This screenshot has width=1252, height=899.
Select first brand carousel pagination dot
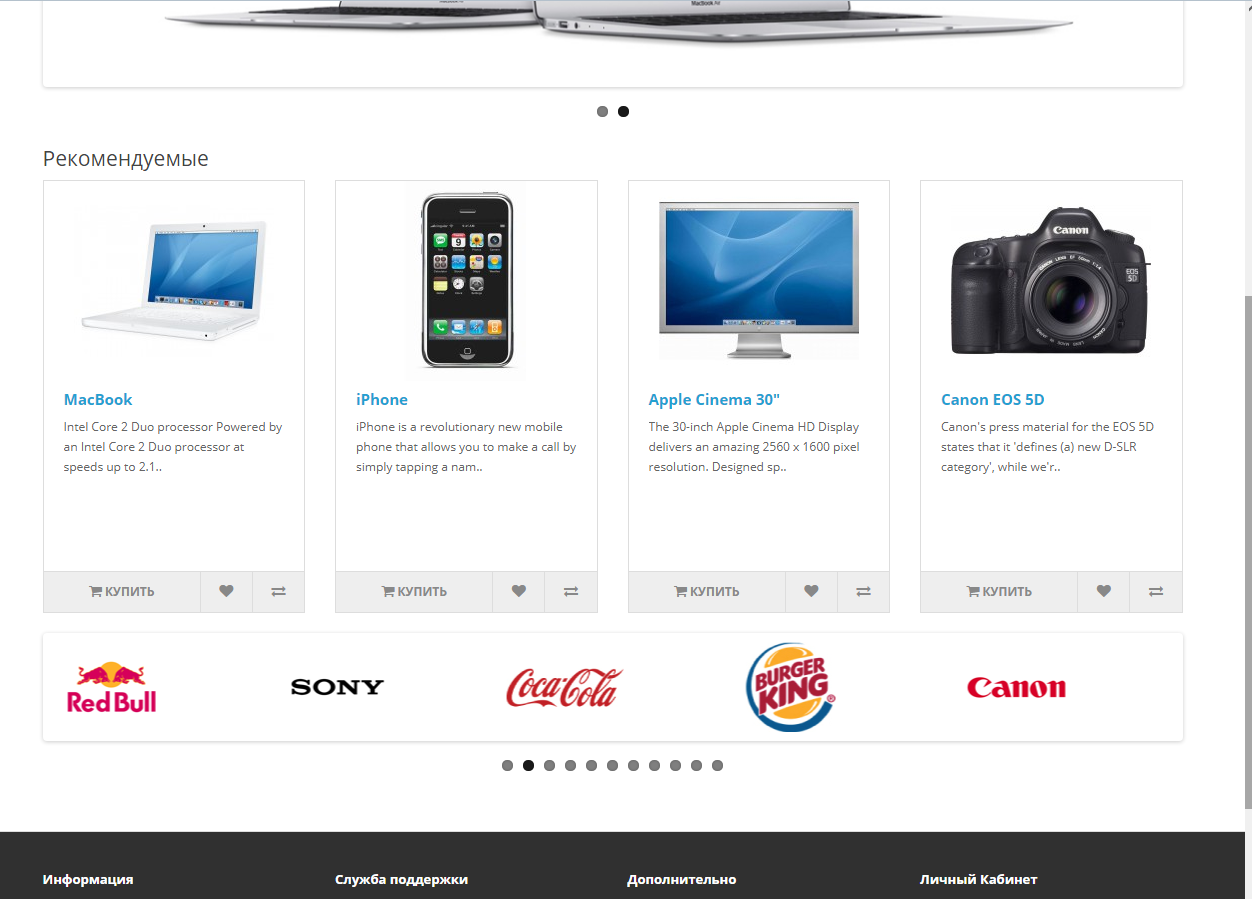click(x=507, y=765)
